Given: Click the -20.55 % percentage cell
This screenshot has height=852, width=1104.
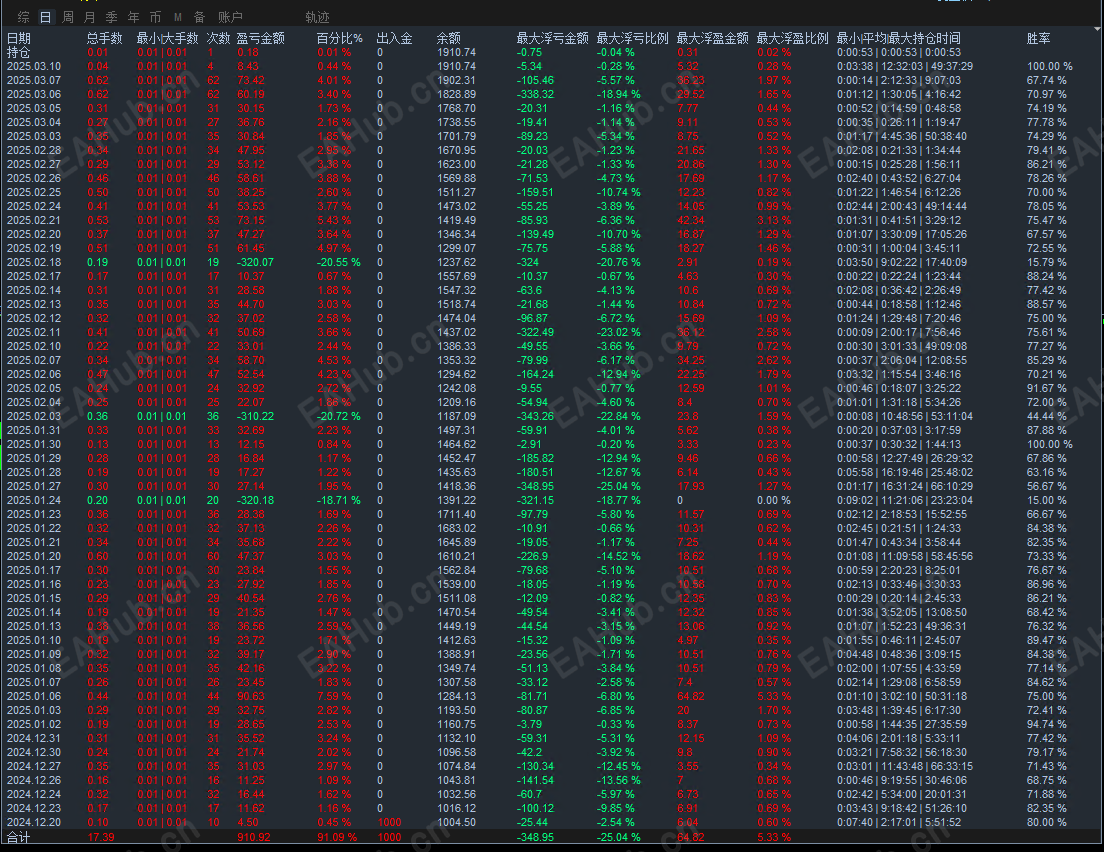Looking at the screenshot, I should click(338, 262).
